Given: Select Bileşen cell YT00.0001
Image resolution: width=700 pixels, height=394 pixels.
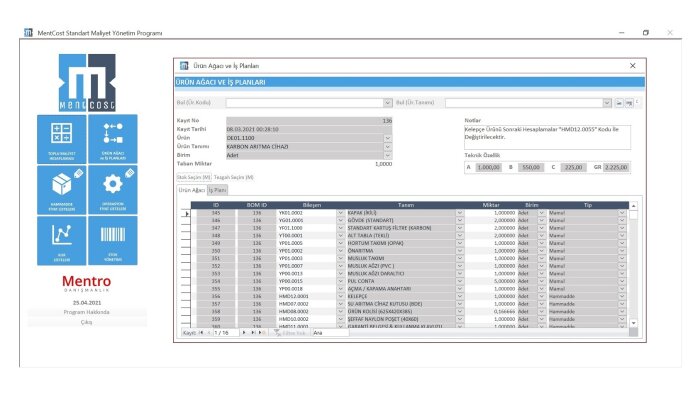Looking at the screenshot, I should click(x=307, y=236).
